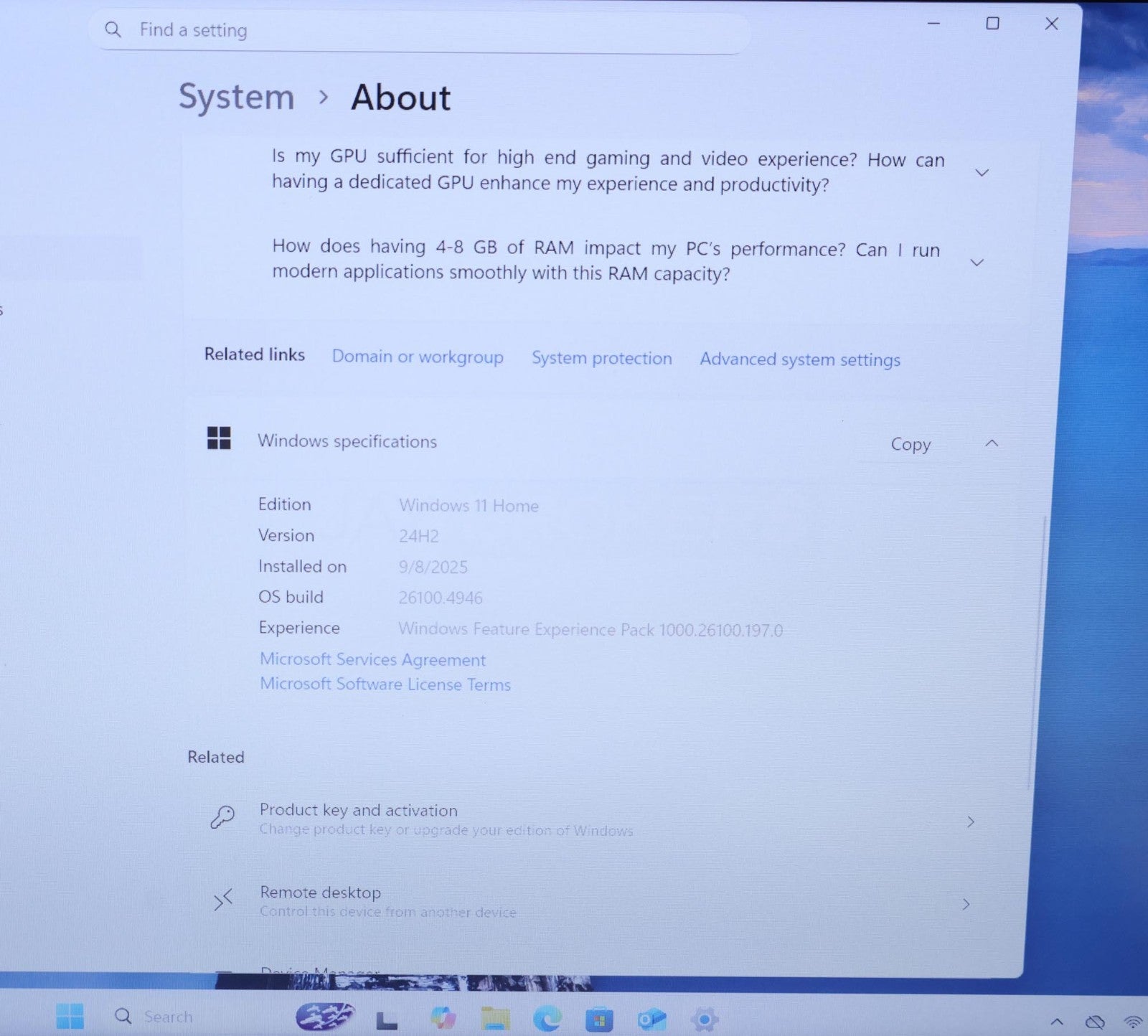Open Microsoft Services Agreement link

(x=372, y=659)
